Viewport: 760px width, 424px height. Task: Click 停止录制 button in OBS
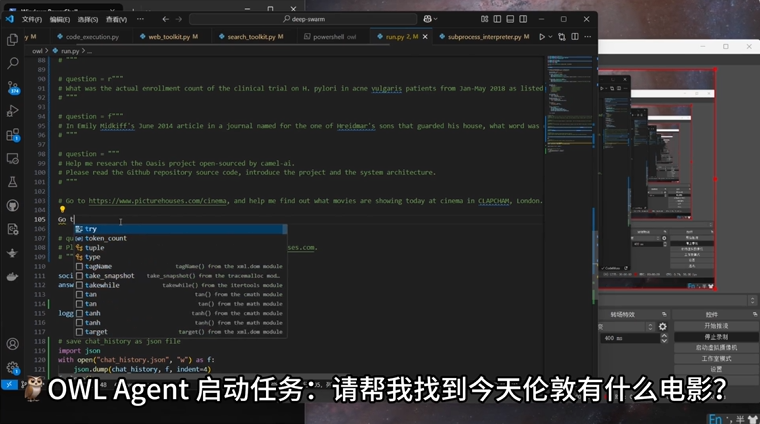coord(716,337)
